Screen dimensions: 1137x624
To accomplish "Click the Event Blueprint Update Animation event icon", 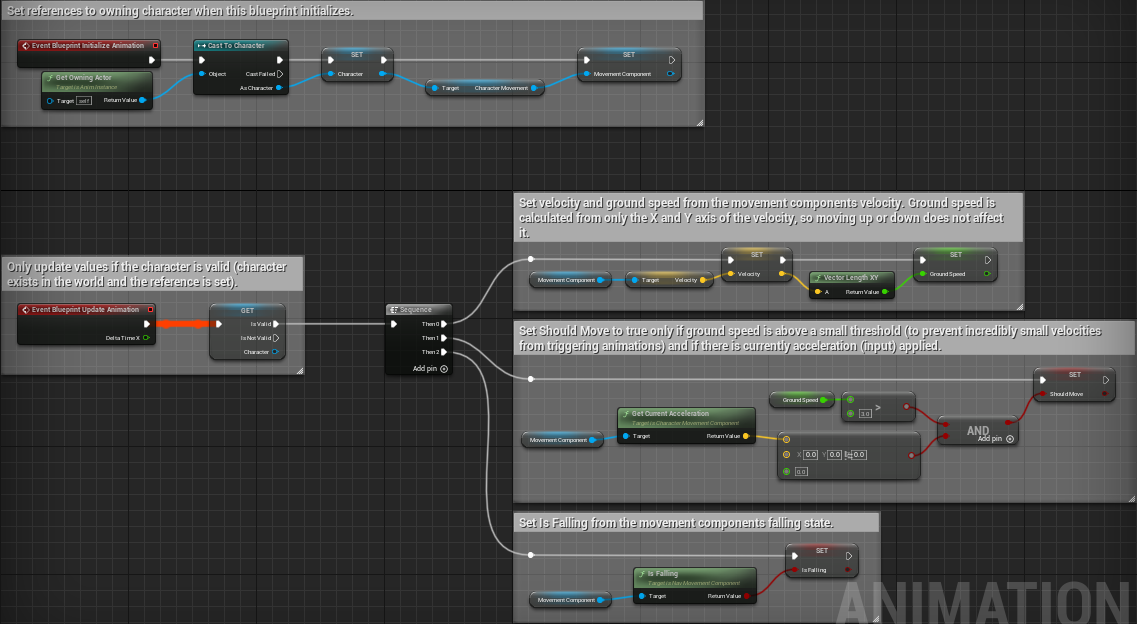I will click(x=25, y=309).
